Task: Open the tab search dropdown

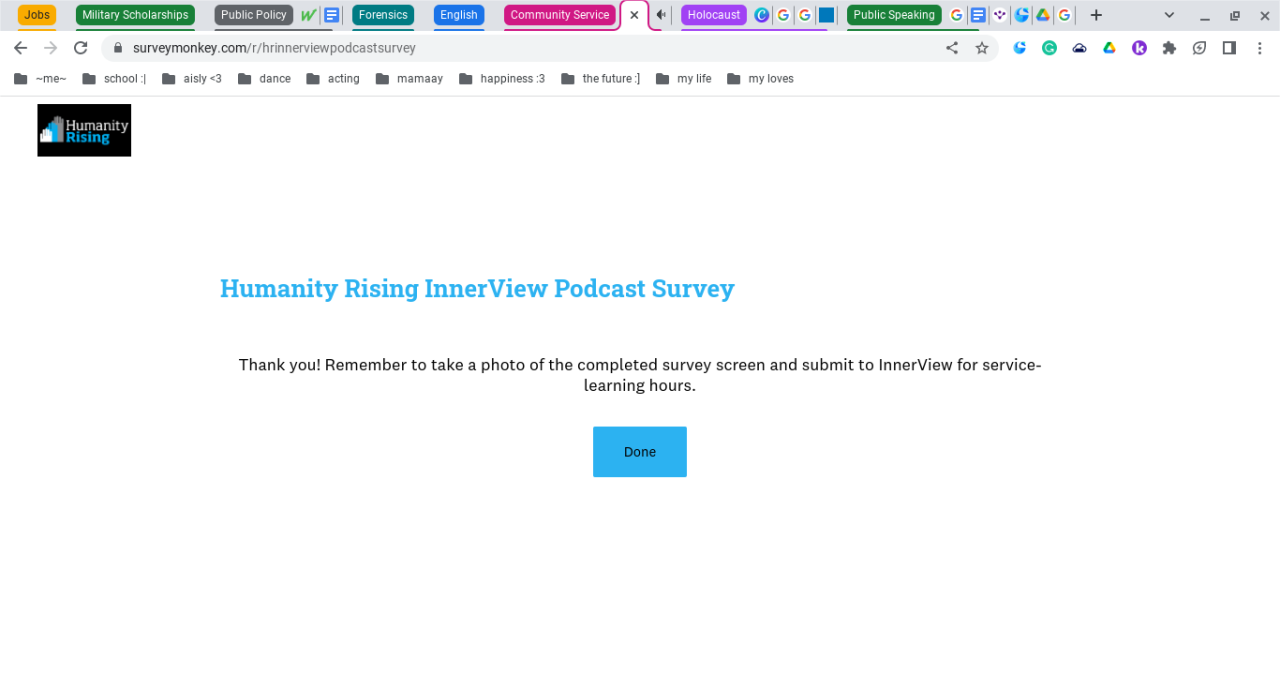Action: [1169, 15]
